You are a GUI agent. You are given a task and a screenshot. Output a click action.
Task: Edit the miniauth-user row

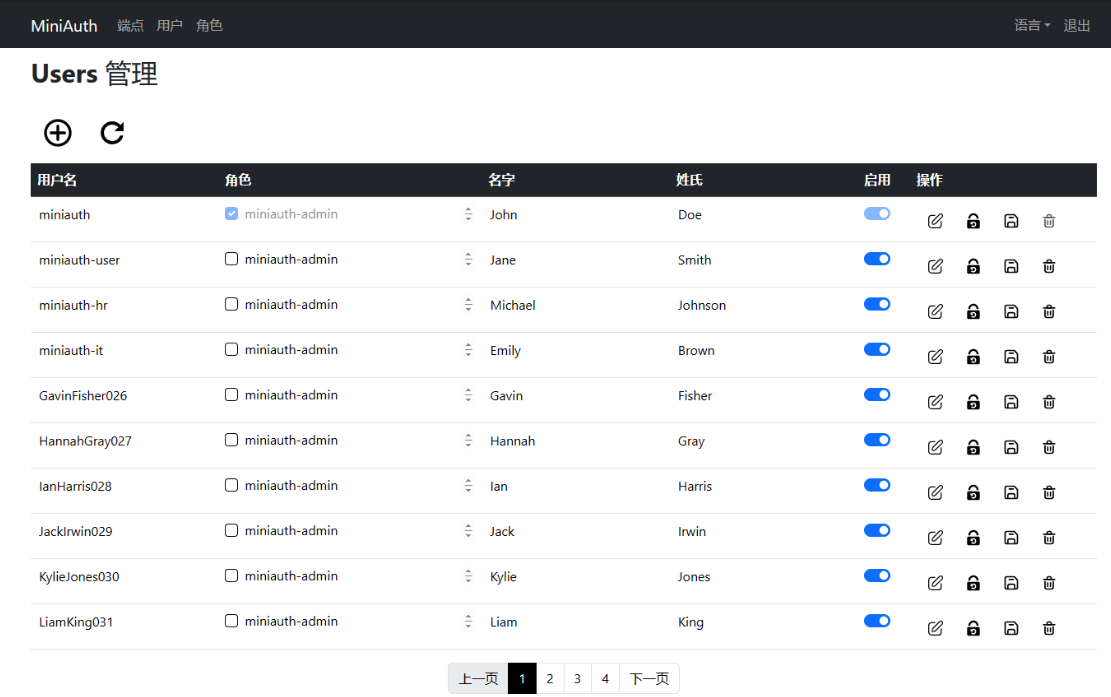click(x=935, y=266)
